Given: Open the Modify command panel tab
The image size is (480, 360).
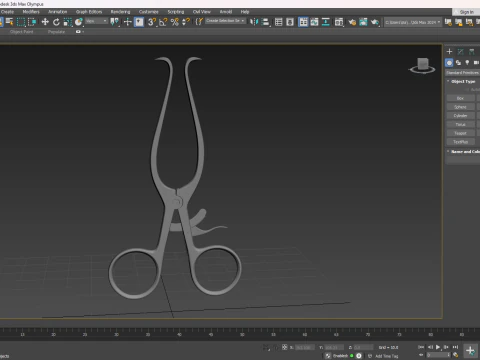Looking at the screenshot, I should (x=460, y=51).
